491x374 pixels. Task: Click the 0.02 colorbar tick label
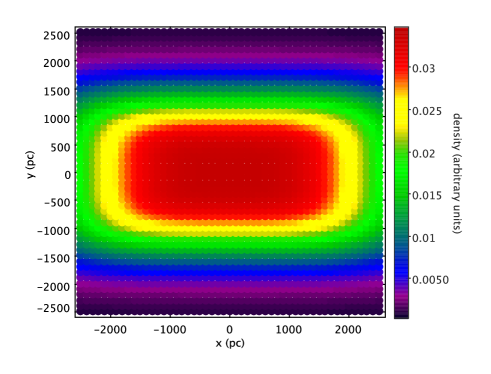click(x=423, y=154)
